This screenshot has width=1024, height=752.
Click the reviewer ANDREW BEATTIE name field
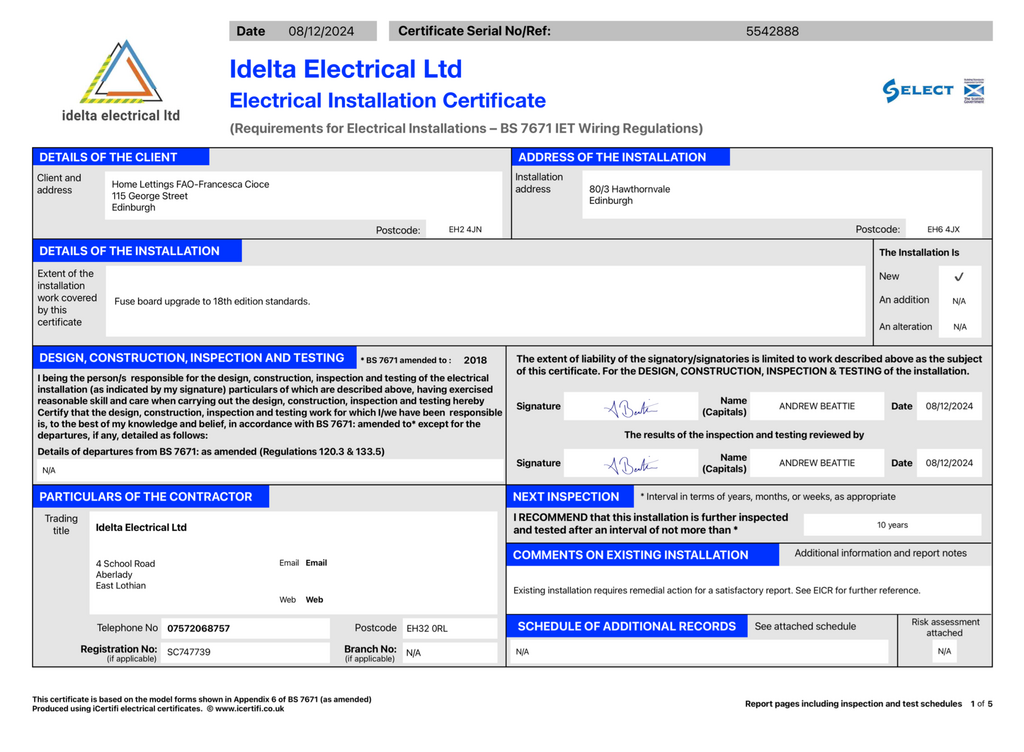[x=816, y=463]
